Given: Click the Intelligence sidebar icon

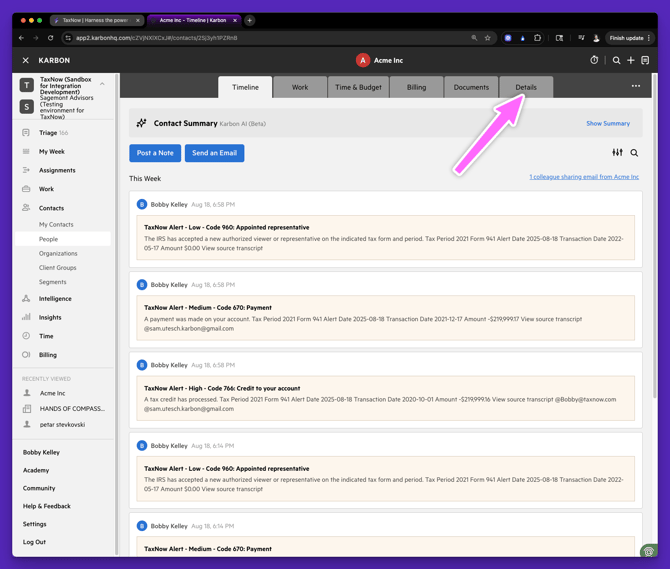Looking at the screenshot, I should tap(26, 298).
